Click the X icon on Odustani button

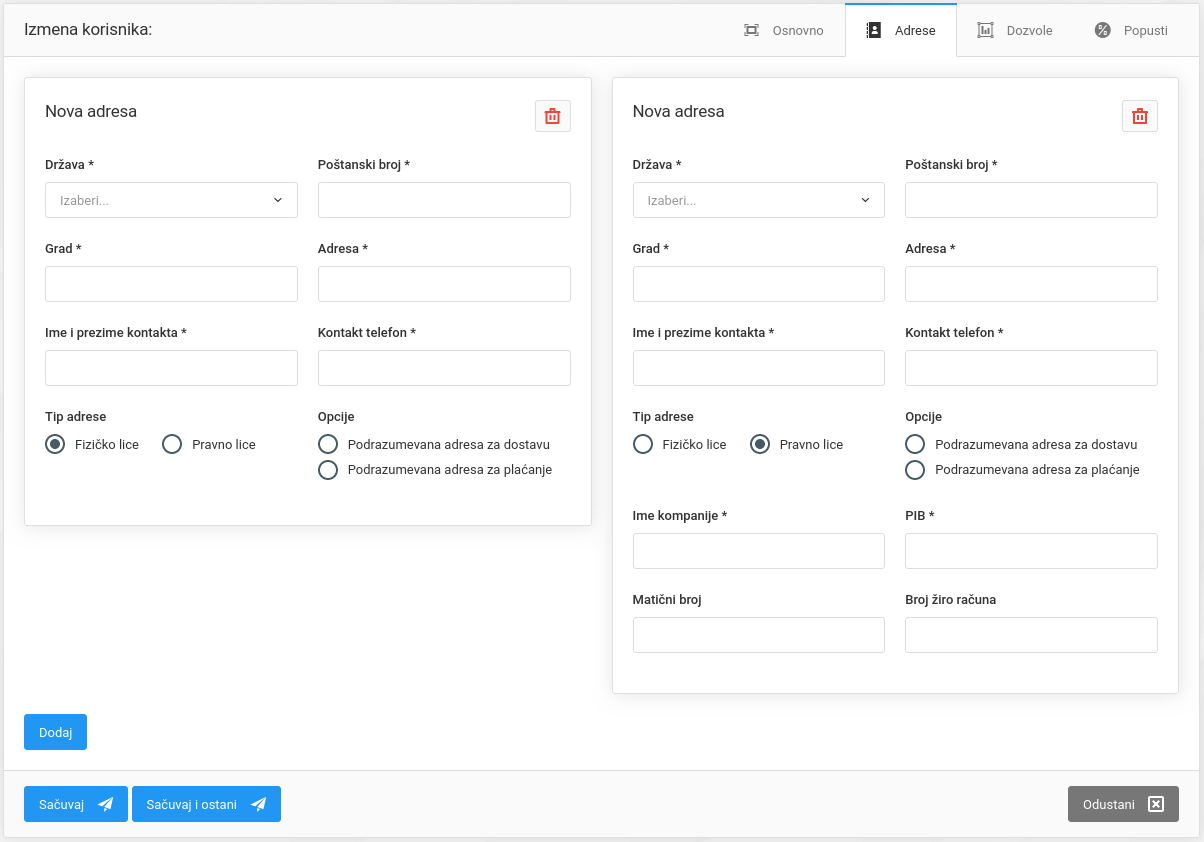(1156, 804)
